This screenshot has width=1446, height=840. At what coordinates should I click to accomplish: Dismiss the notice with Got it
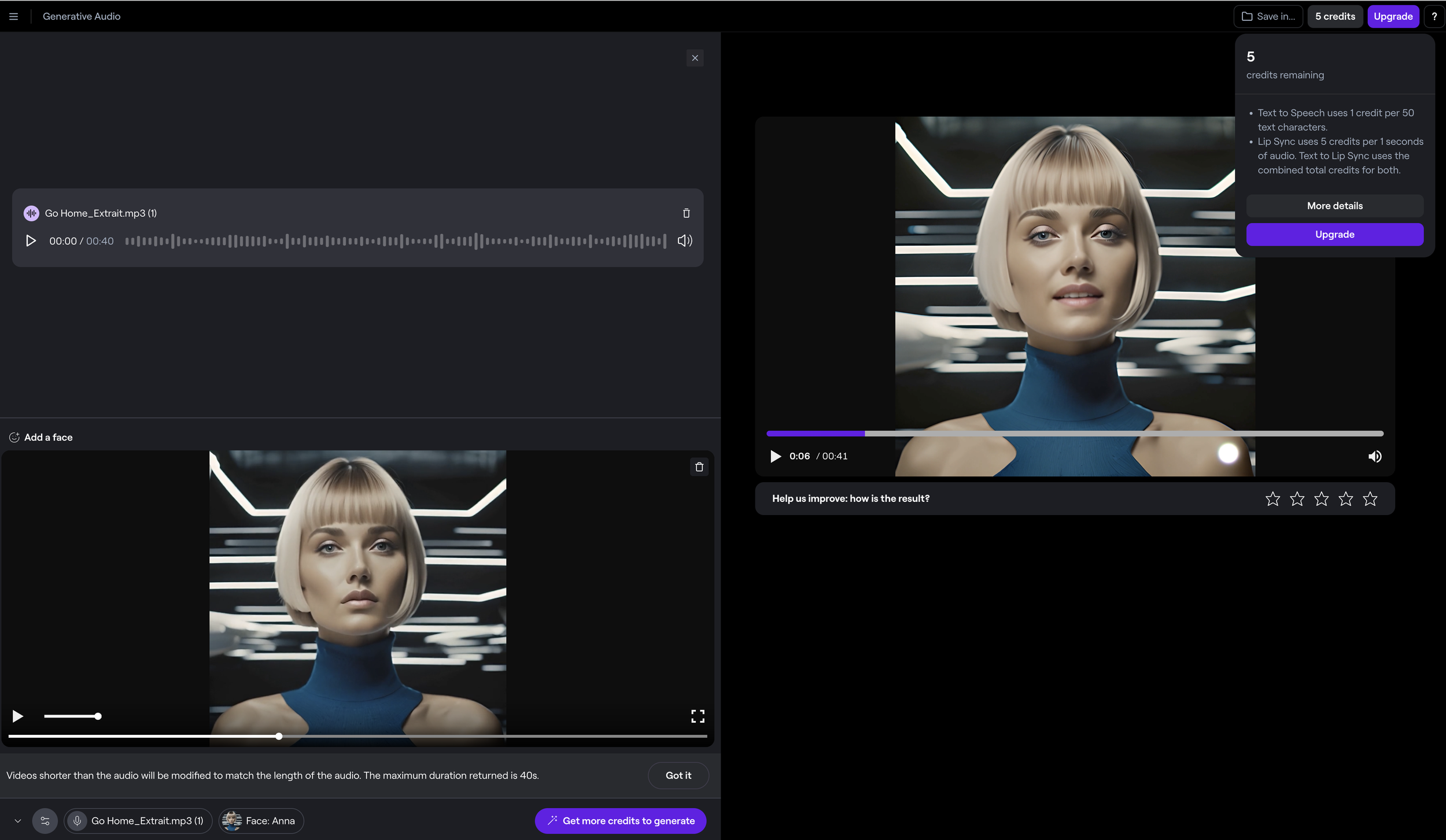(678, 775)
